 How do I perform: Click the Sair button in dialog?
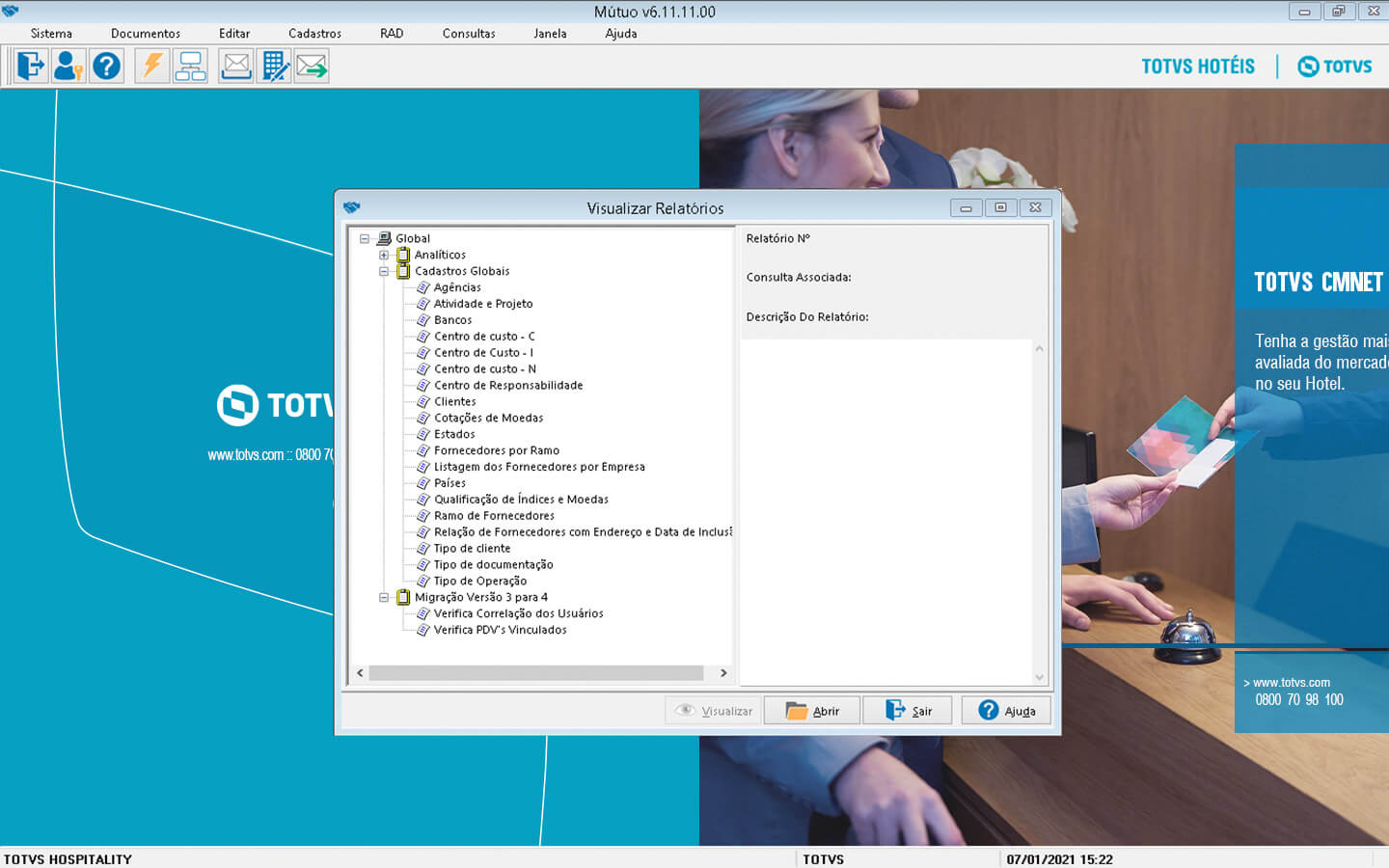[x=908, y=711]
